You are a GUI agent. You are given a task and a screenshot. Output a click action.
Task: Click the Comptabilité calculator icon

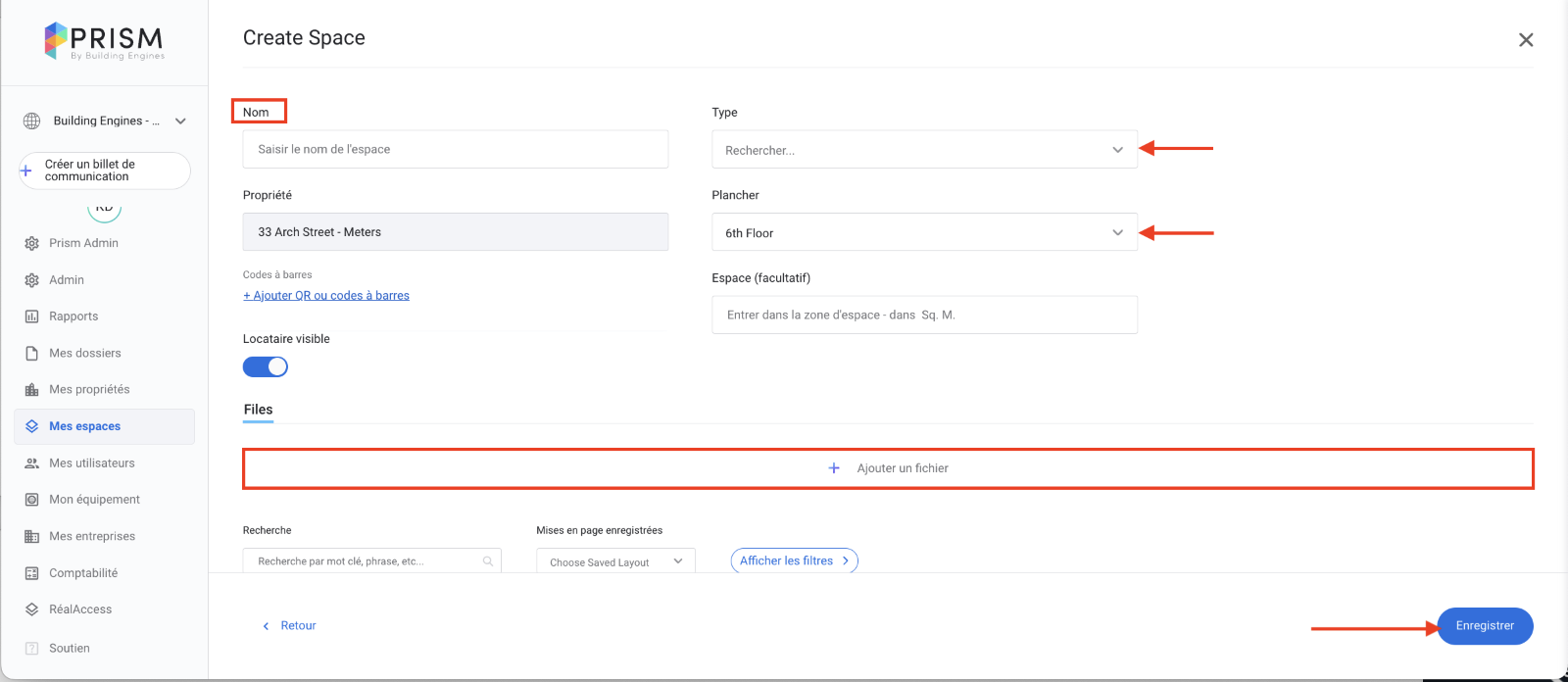(31, 573)
